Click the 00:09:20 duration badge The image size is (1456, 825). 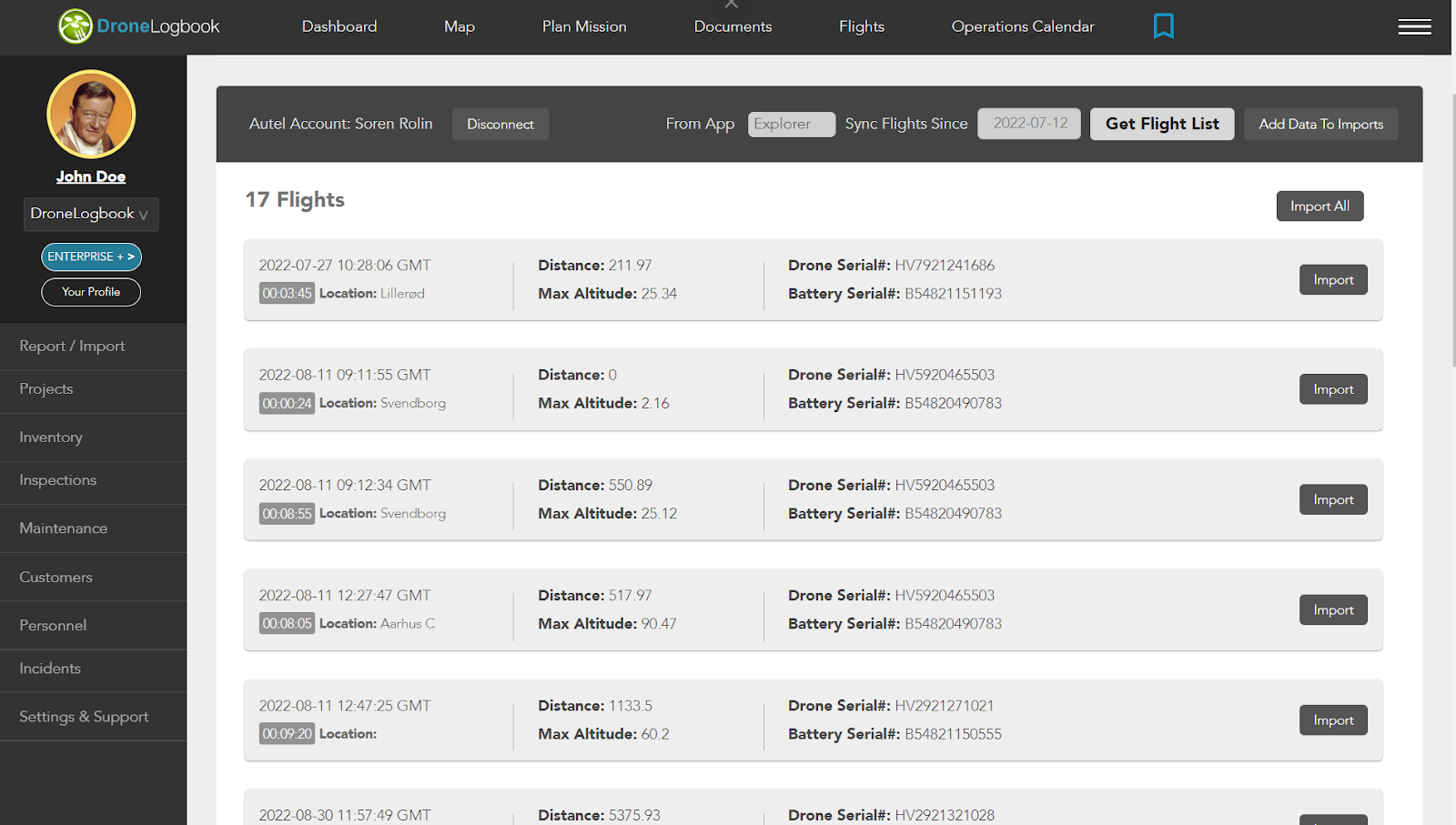point(287,734)
